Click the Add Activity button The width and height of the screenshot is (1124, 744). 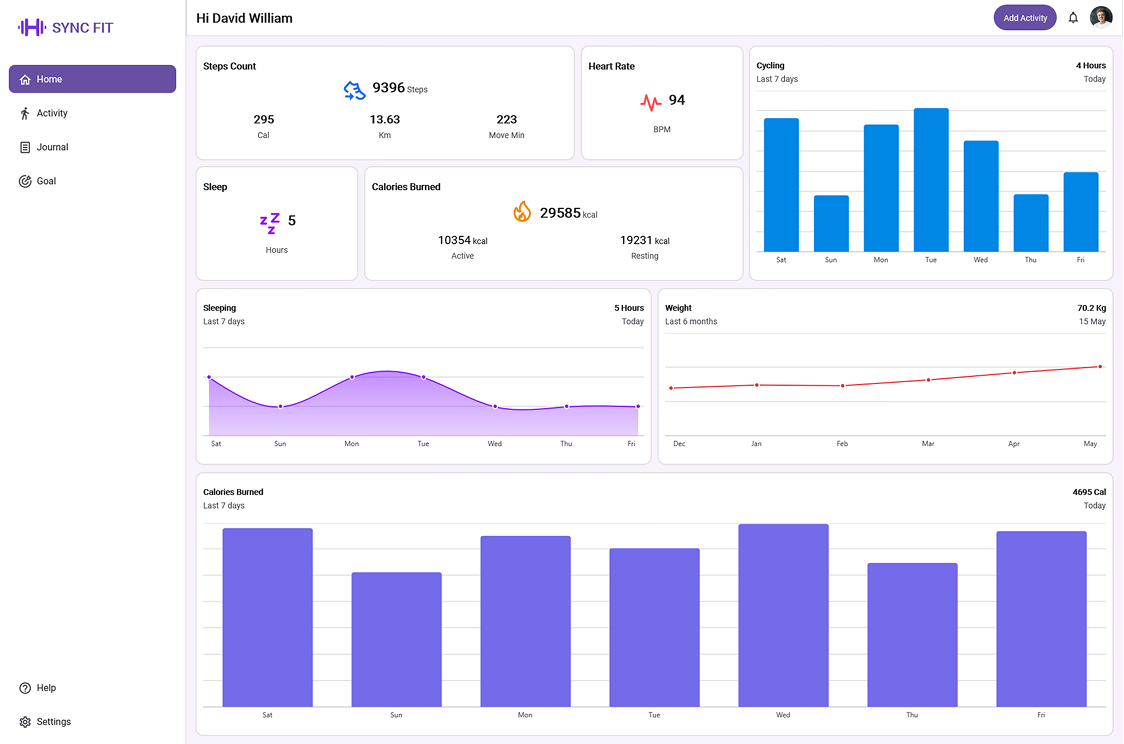coord(1024,18)
